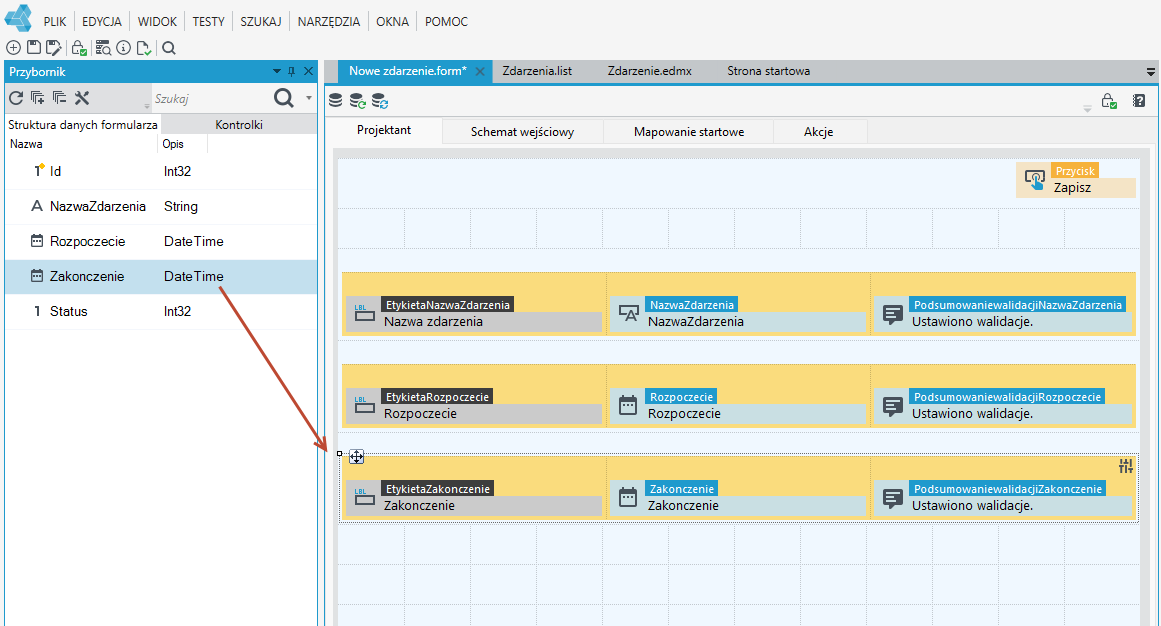
Task: Click the database icon with green refresh
Action: (358, 101)
